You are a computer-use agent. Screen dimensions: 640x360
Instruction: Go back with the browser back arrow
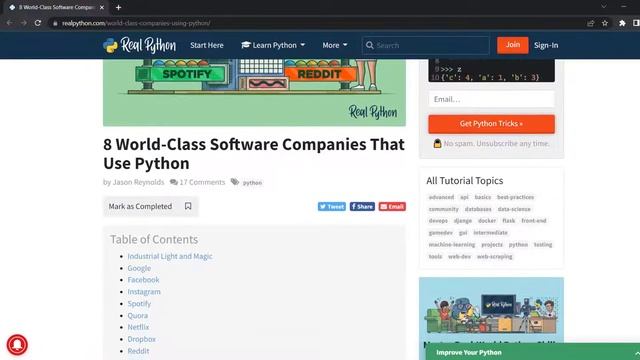click(9, 23)
